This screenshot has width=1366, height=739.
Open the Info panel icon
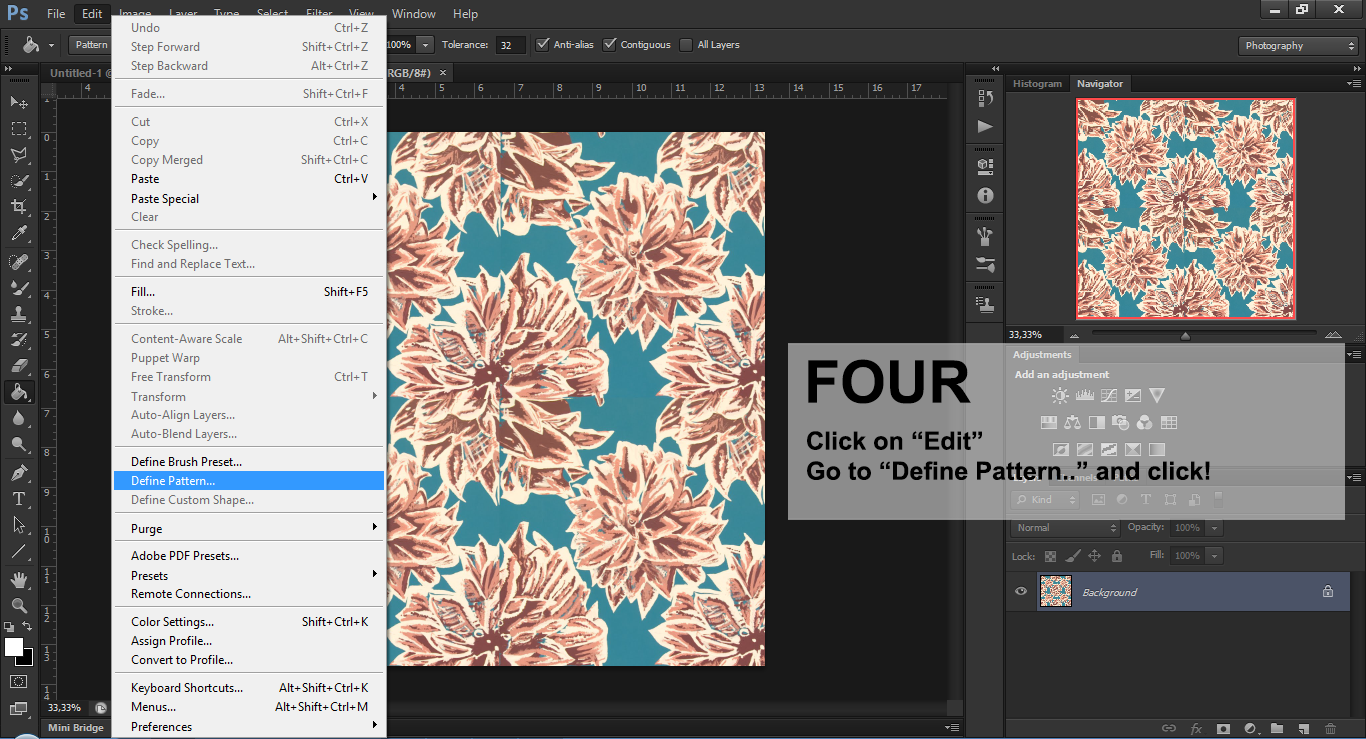point(985,195)
